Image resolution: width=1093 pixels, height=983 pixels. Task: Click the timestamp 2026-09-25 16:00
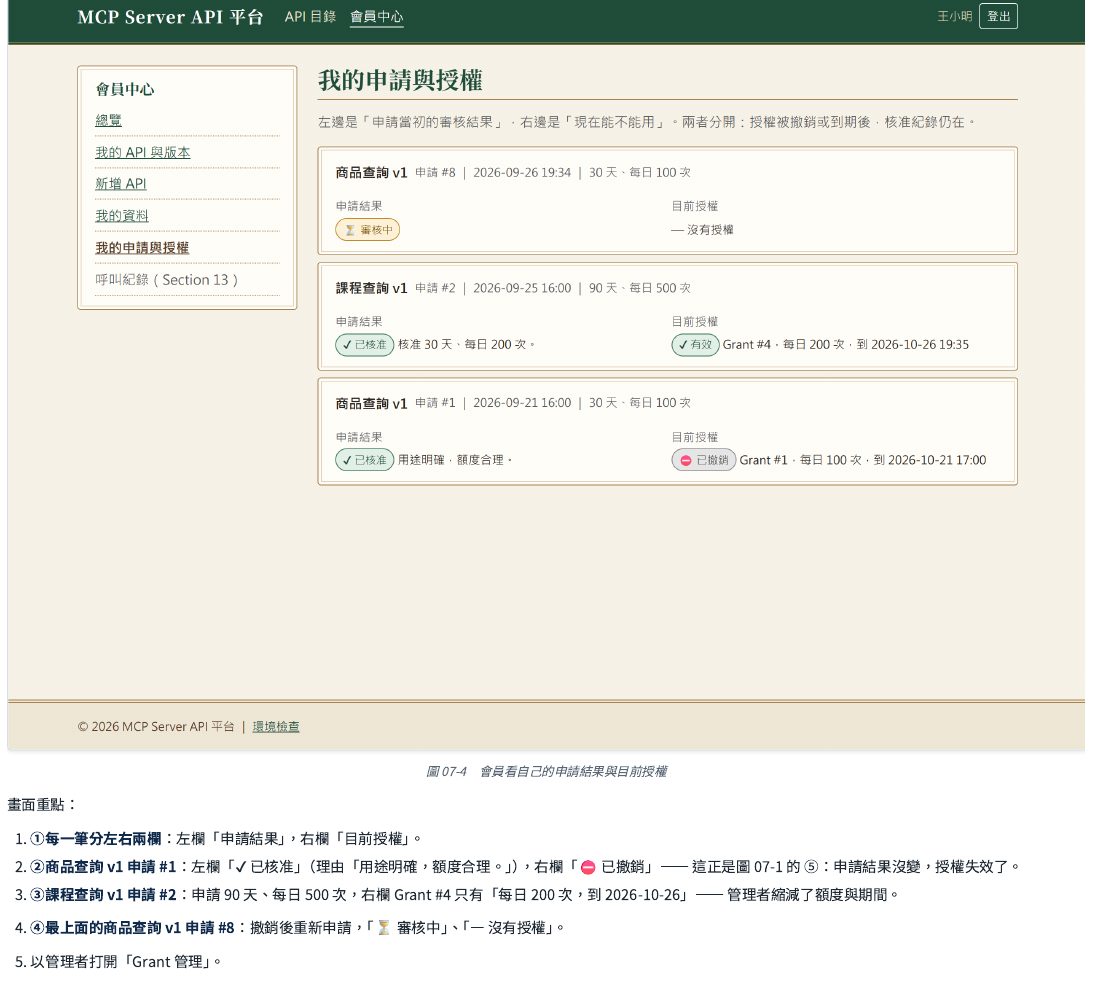521,288
